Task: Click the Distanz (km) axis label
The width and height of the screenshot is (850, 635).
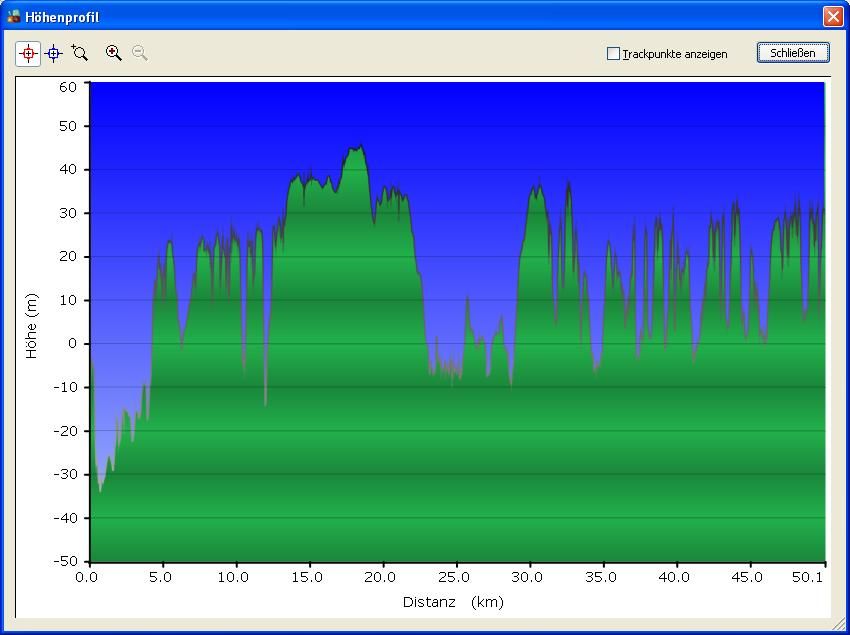Action: [453, 602]
